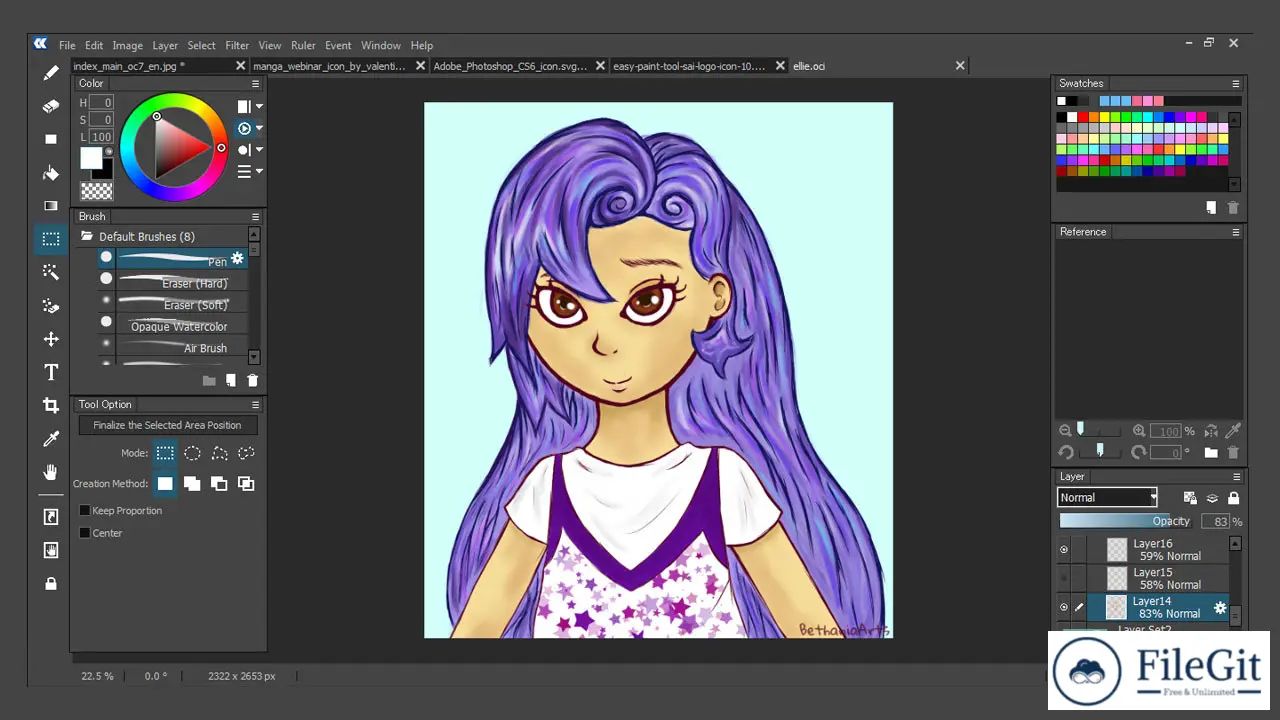
Task: Click the hand-in-frame icon in left toolbar
Action: pos(51,550)
